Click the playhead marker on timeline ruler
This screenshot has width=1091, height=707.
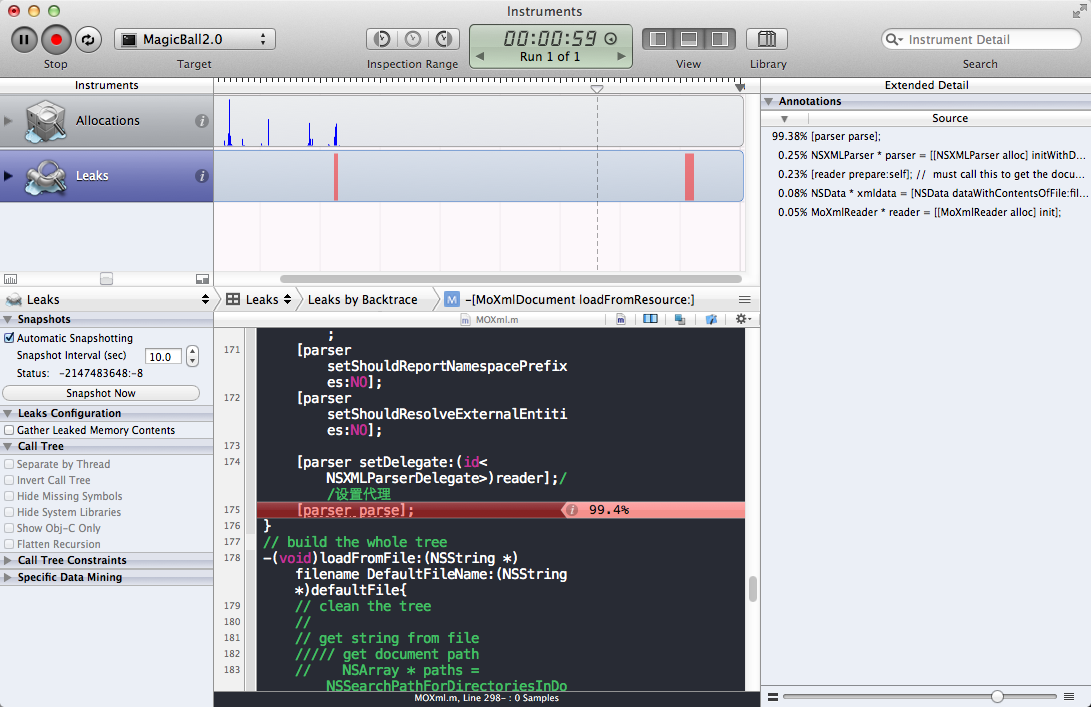[597, 88]
